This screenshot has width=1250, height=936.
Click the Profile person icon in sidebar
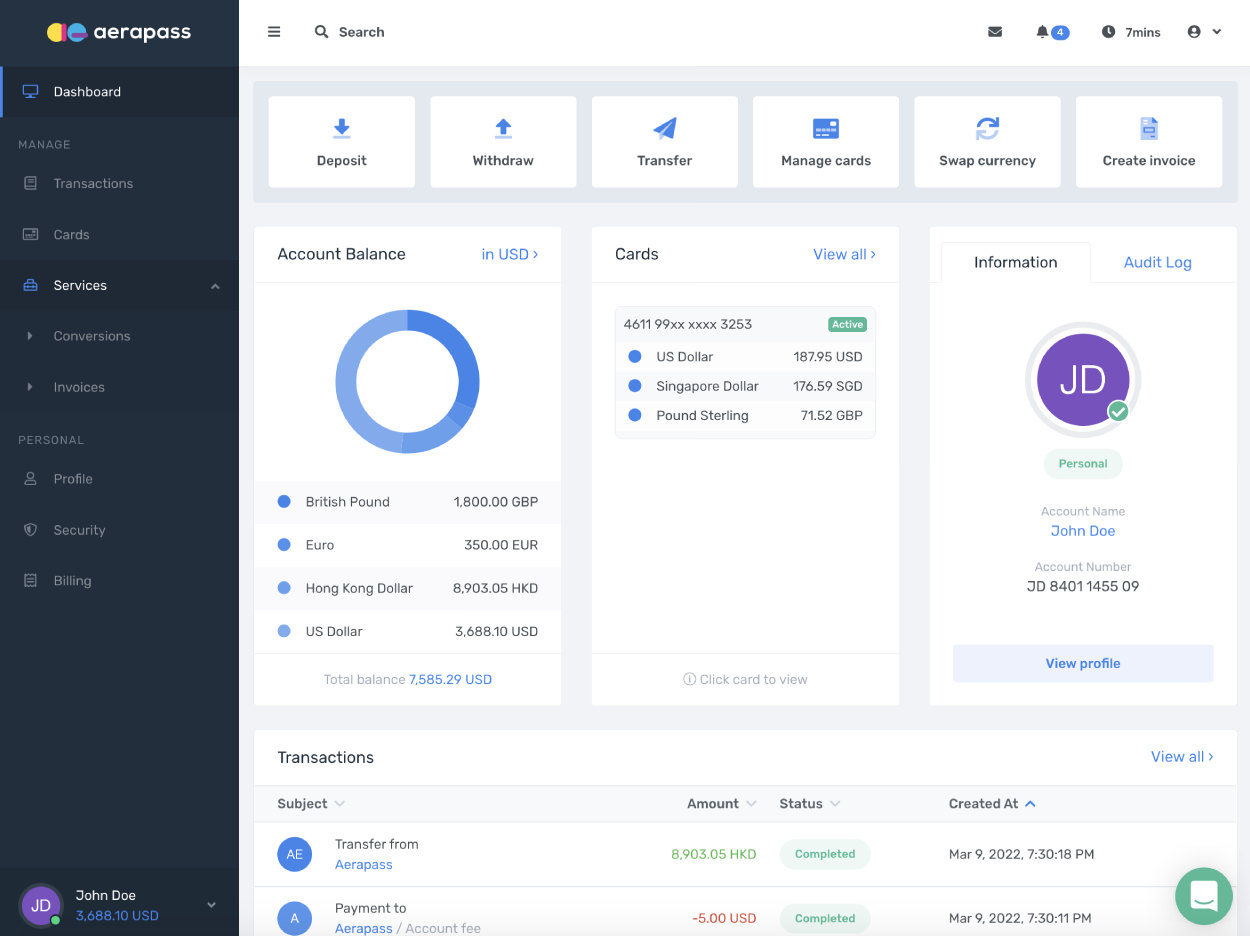point(30,479)
